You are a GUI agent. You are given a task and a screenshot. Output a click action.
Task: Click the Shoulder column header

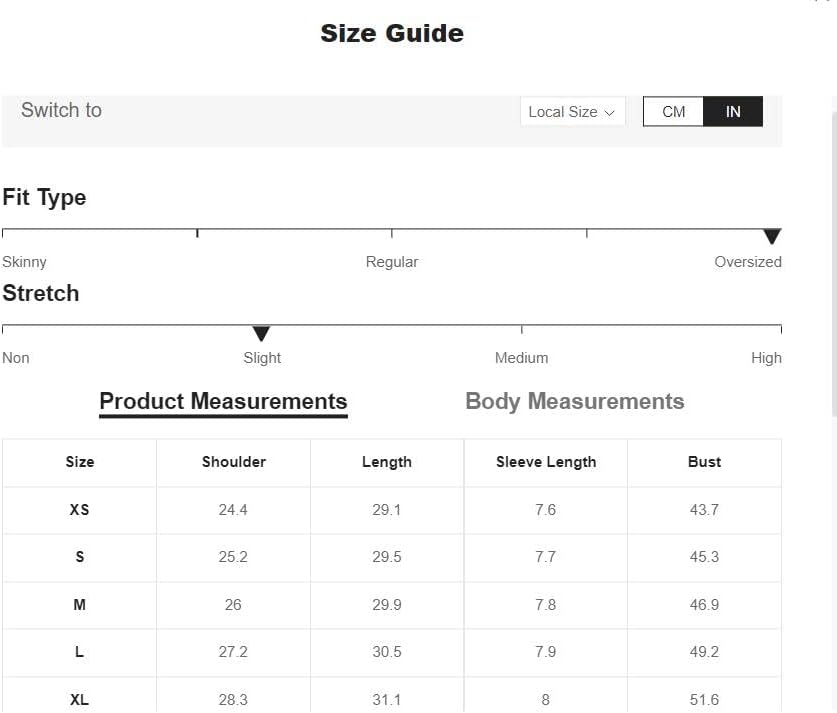point(233,462)
